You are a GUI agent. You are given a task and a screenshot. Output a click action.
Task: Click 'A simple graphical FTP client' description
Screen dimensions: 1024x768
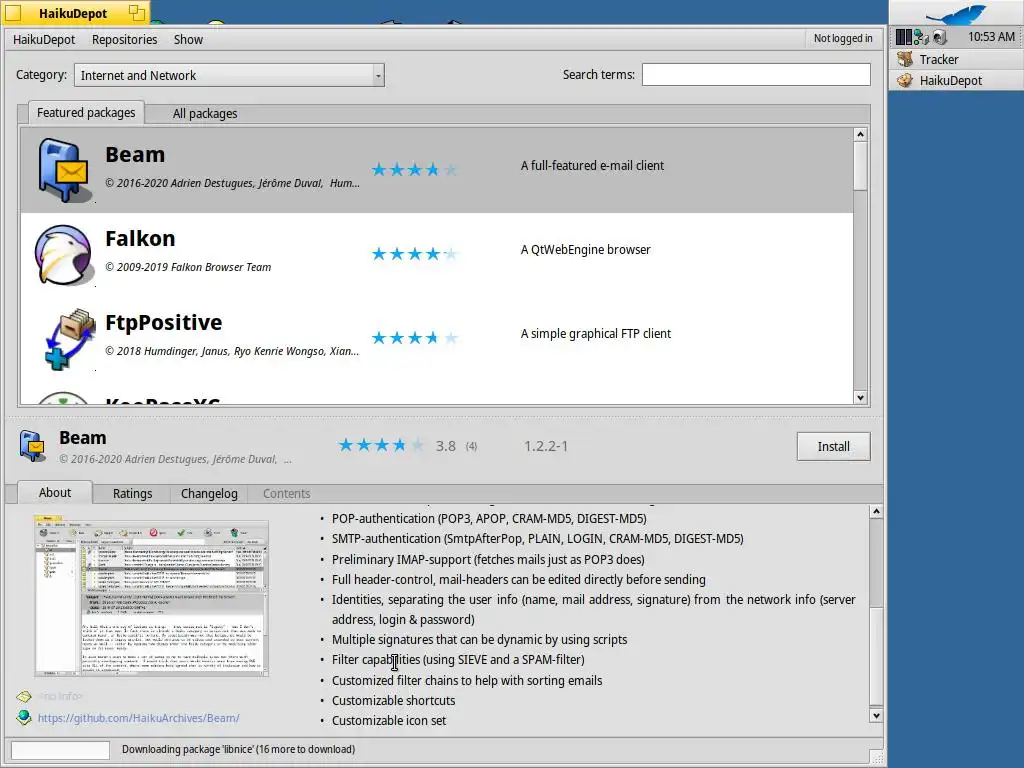(x=596, y=334)
